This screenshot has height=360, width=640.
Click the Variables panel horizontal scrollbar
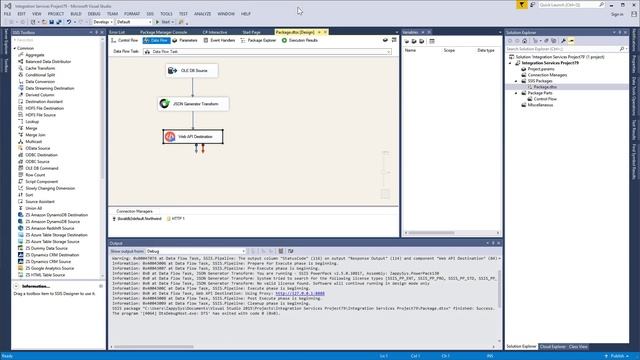coord(431,233)
